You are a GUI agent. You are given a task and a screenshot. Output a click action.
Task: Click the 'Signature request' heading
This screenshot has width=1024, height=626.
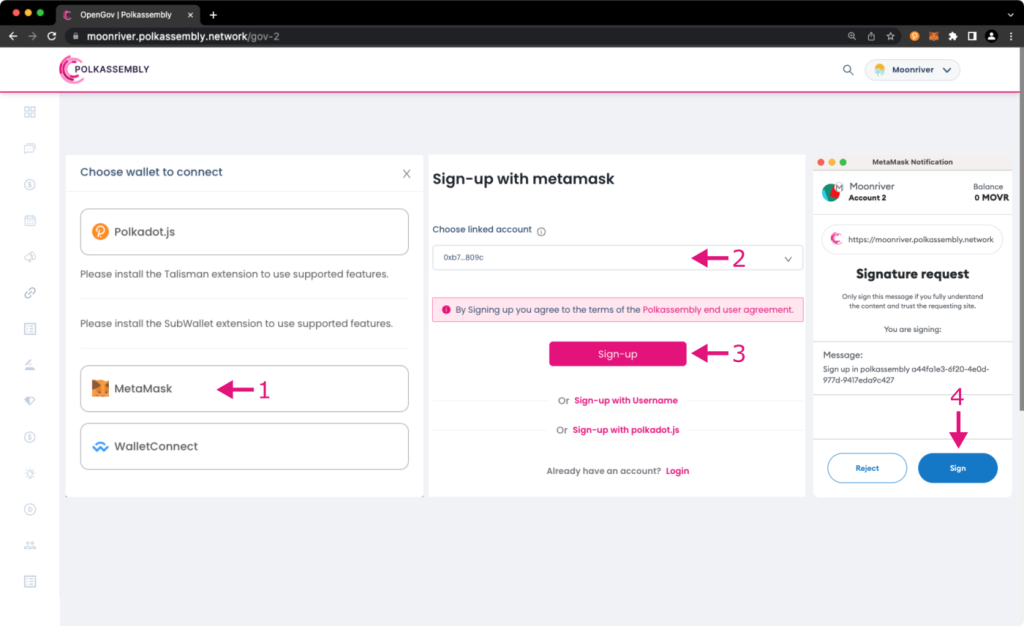pyautogui.click(x=912, y=274)
